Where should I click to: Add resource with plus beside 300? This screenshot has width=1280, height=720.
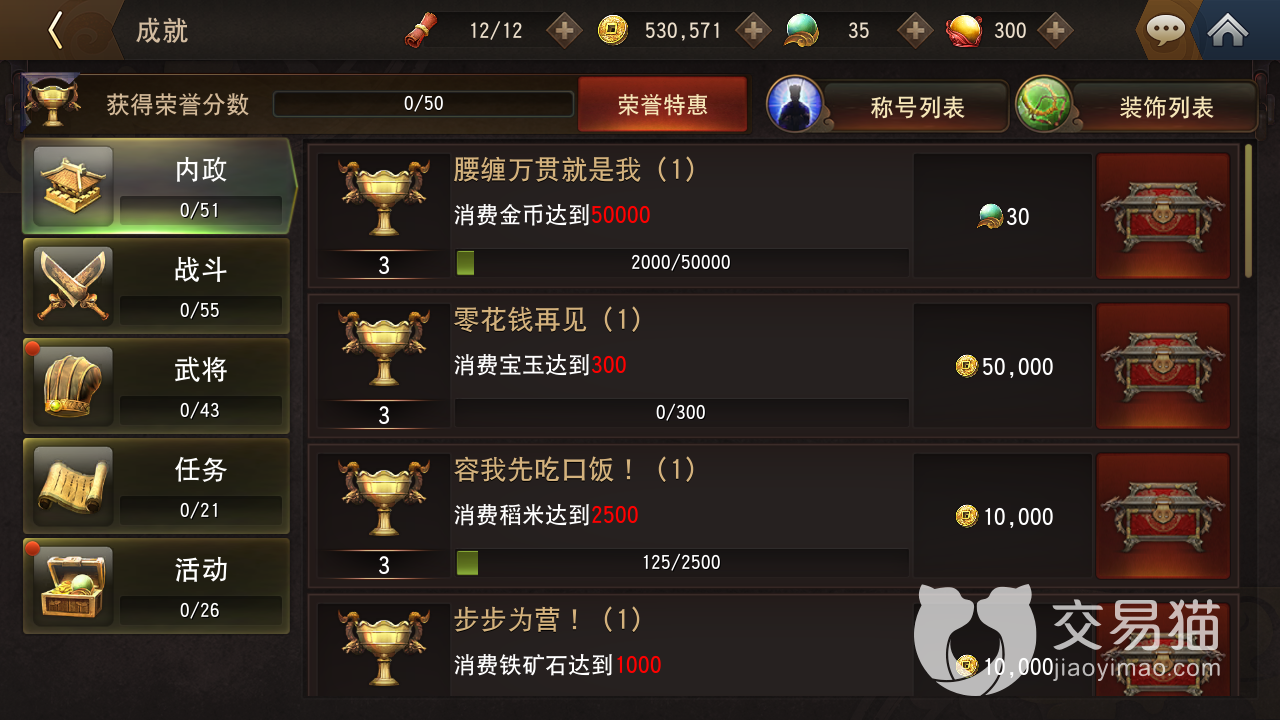click(1054, 30)
